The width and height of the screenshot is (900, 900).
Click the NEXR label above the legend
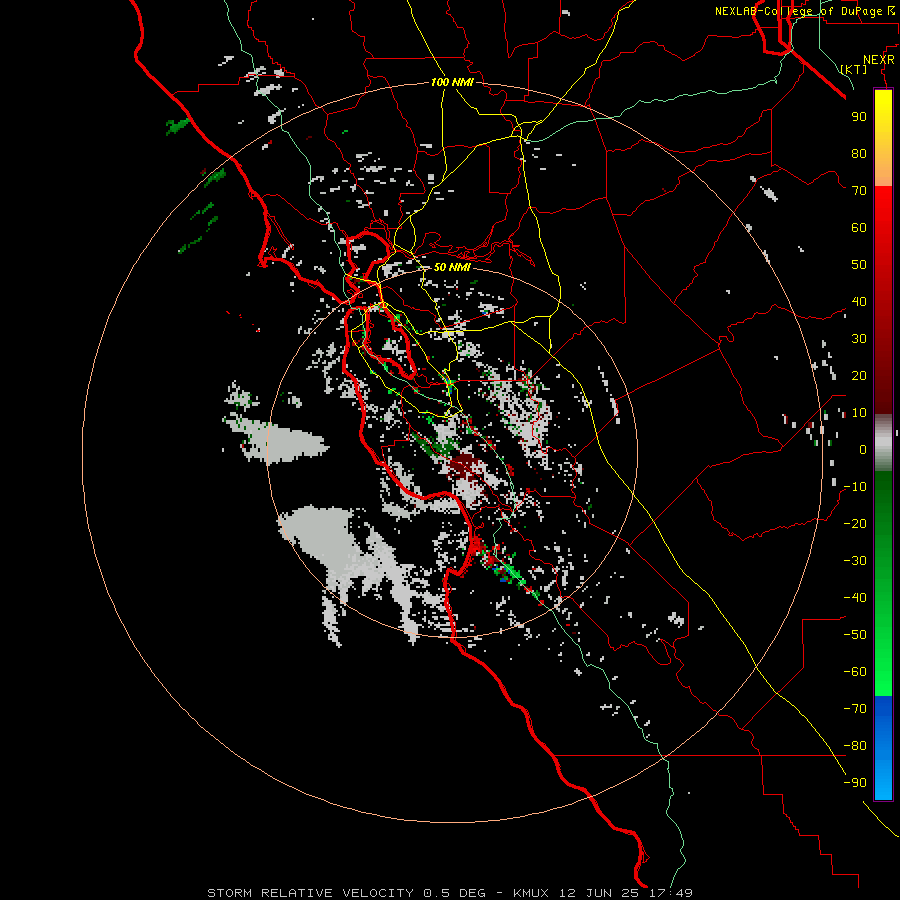coord(878,60)
